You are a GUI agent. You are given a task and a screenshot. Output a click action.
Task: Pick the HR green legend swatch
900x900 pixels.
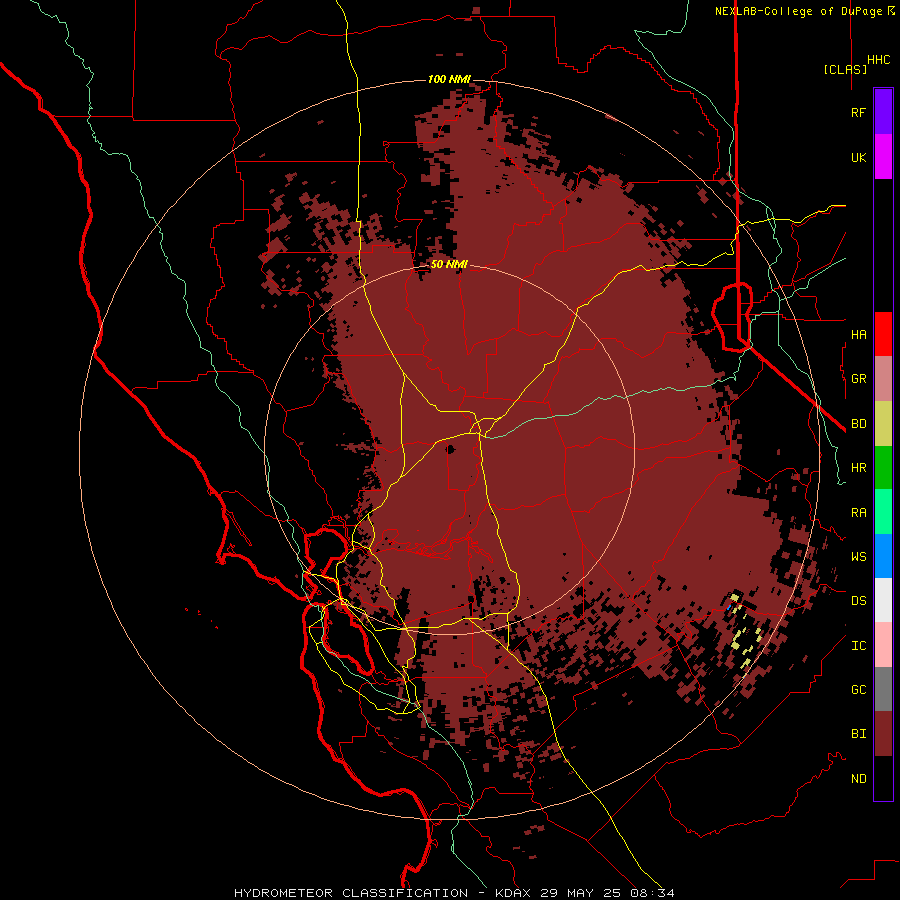[x=883, y=467]
